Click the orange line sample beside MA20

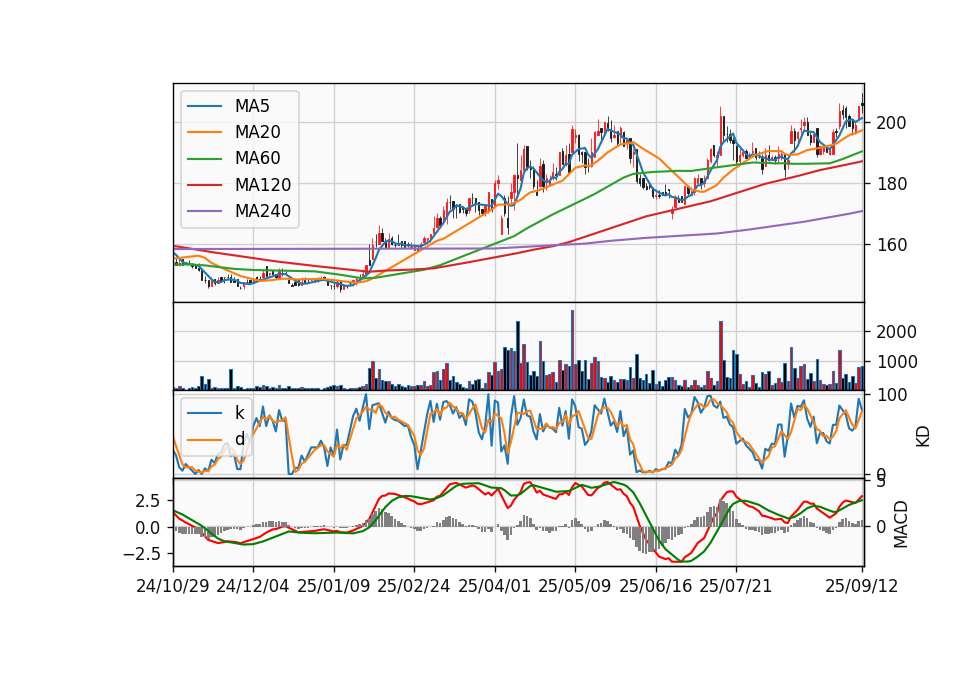(204, 132)
